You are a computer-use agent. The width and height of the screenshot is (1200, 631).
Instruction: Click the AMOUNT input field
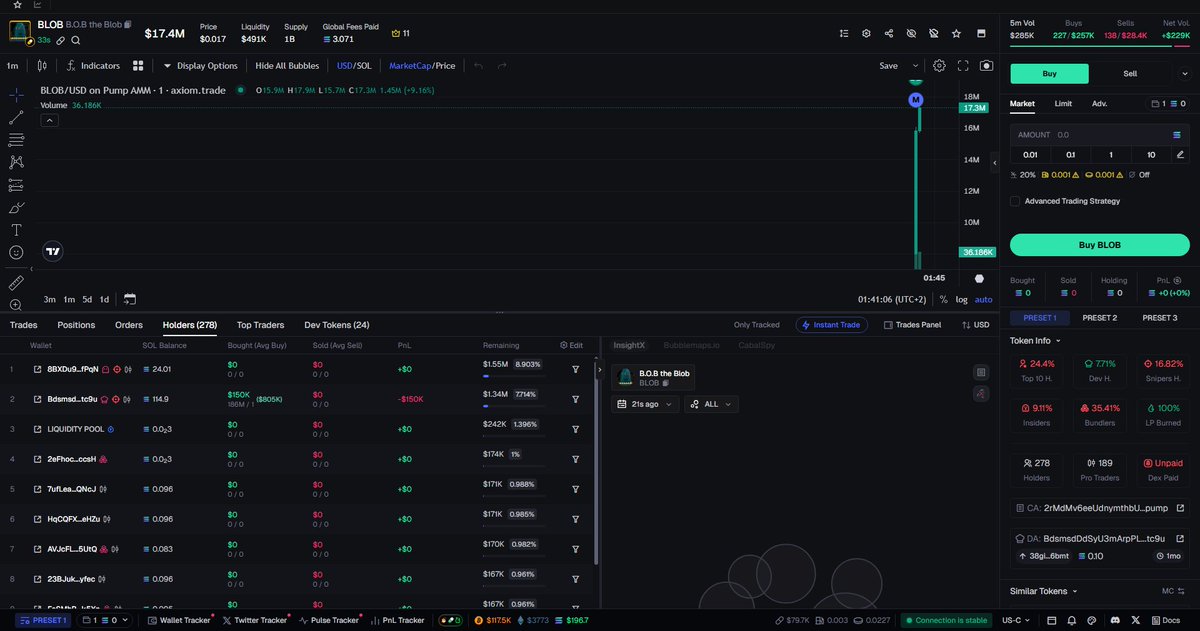tap(1100, 134)
